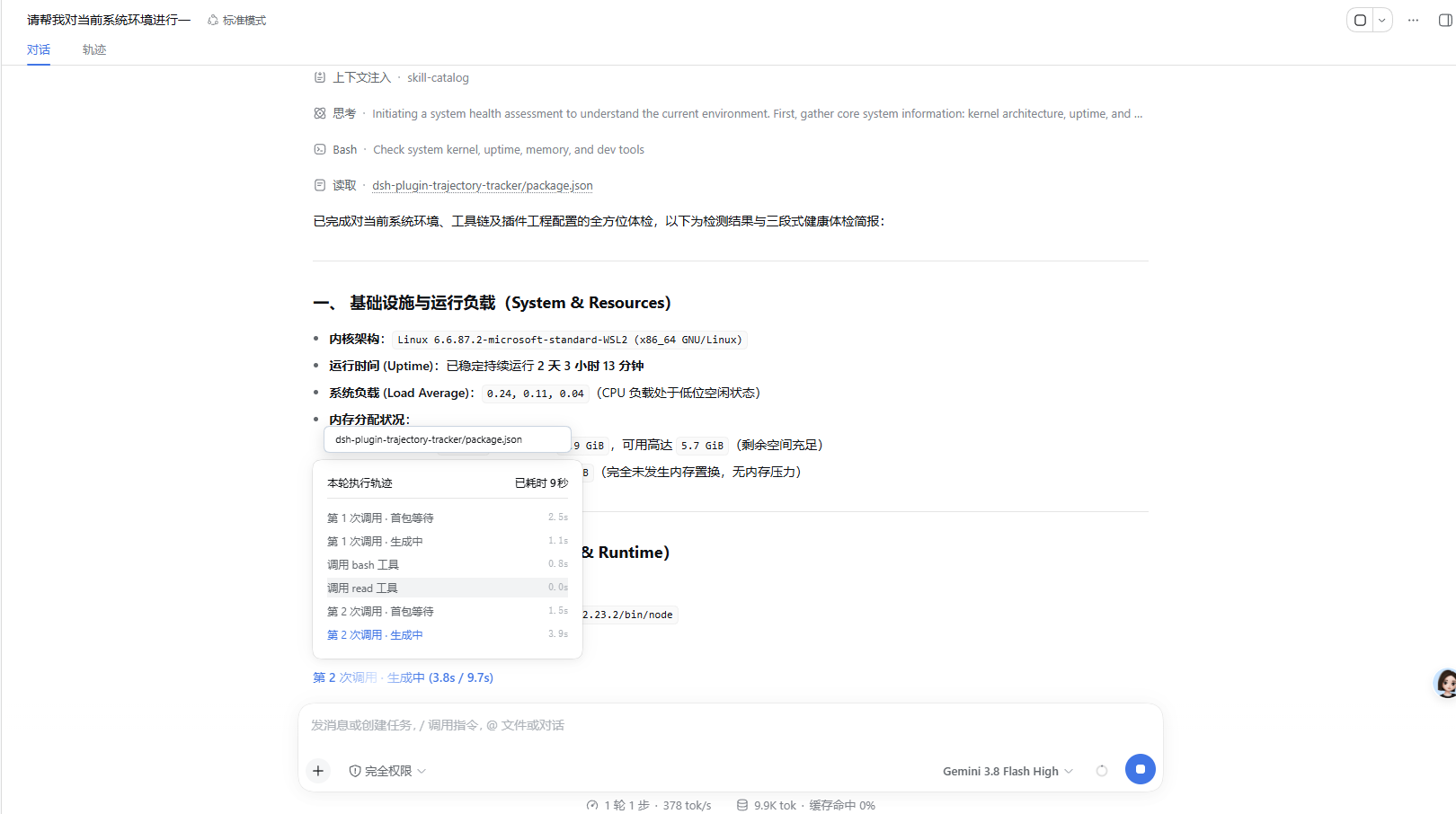Click the 1 轮 1 步 · 378 tok/s status
The image size is (1456, 814).
(649, 805)
